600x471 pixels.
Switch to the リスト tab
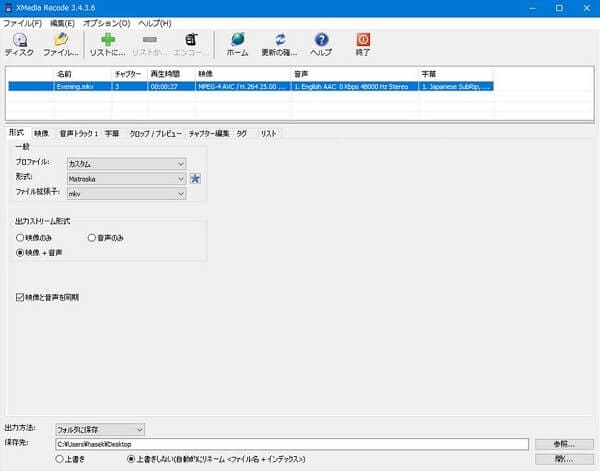click(268, 134)
